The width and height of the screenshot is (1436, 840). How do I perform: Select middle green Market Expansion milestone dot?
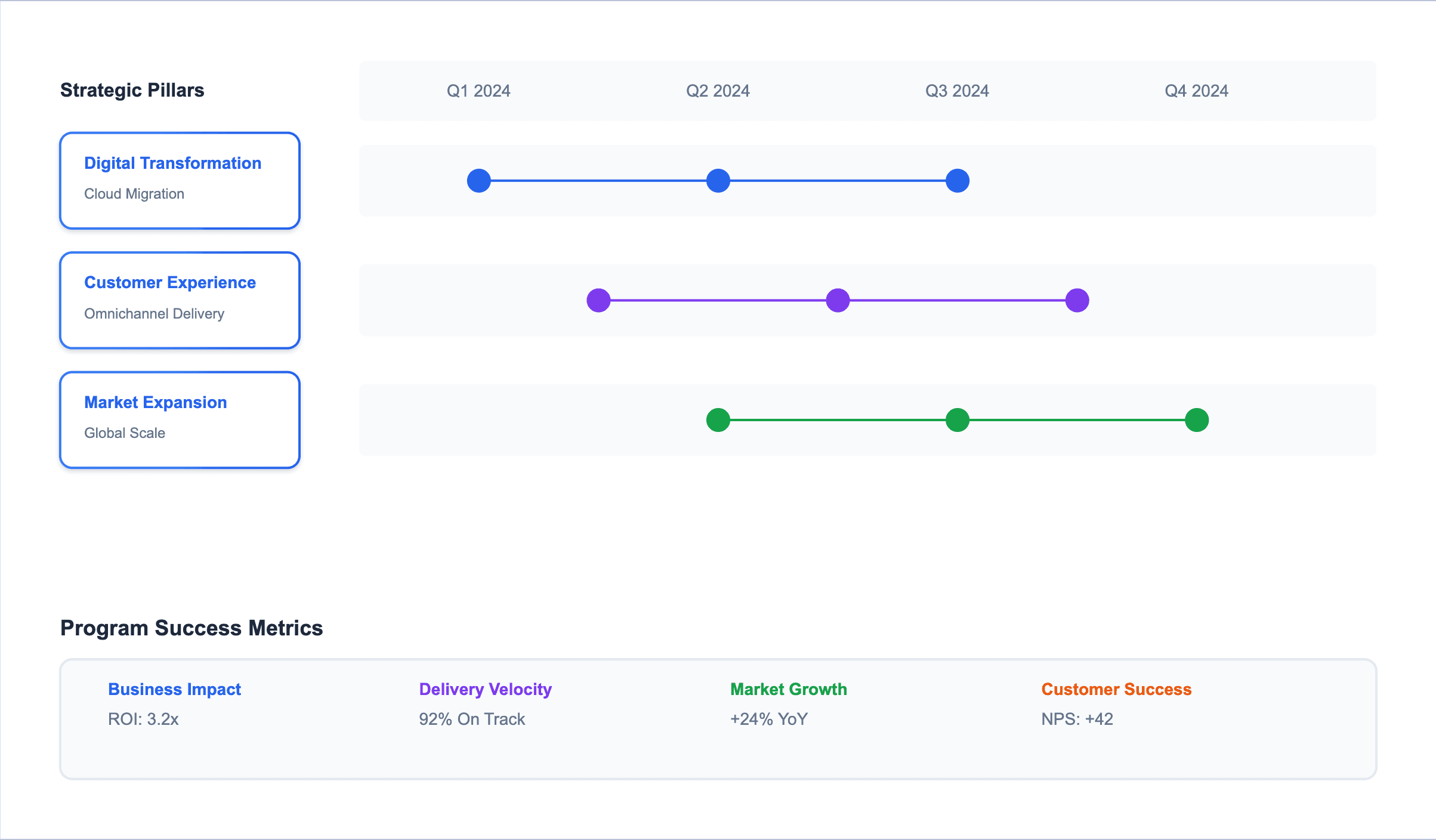click(957, 420)
